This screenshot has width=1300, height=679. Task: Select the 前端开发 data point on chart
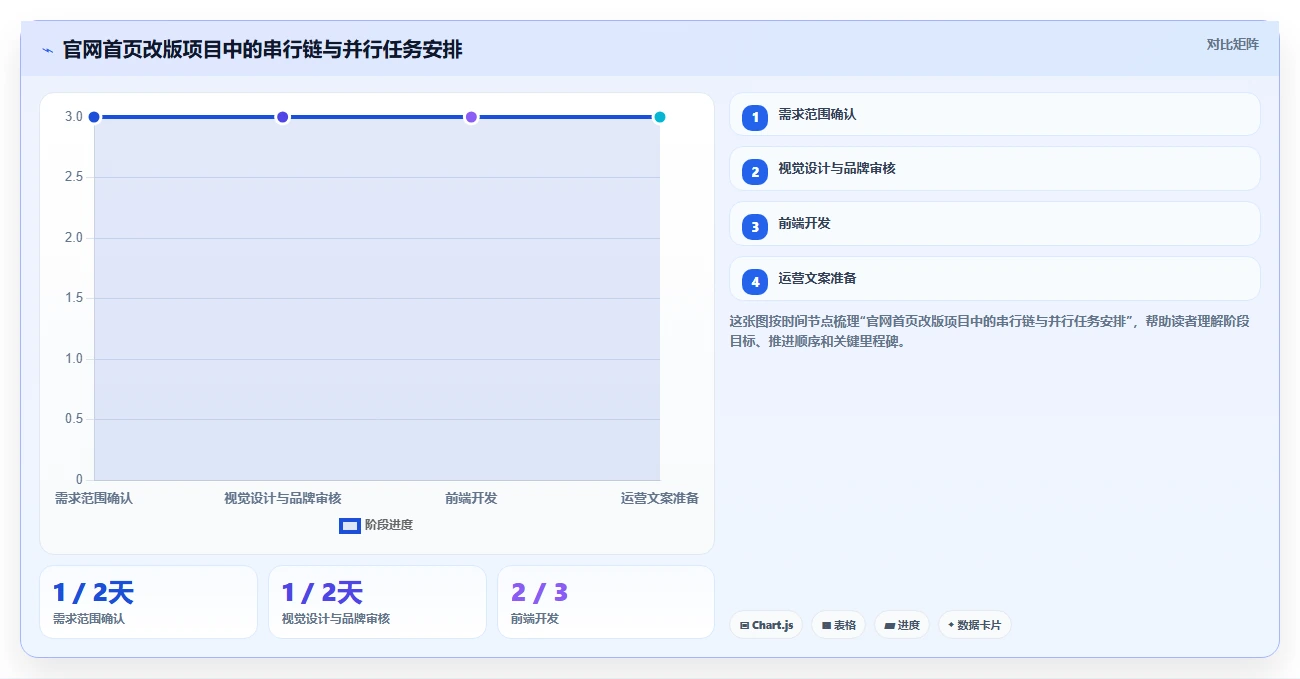click(x=471, y=117)
